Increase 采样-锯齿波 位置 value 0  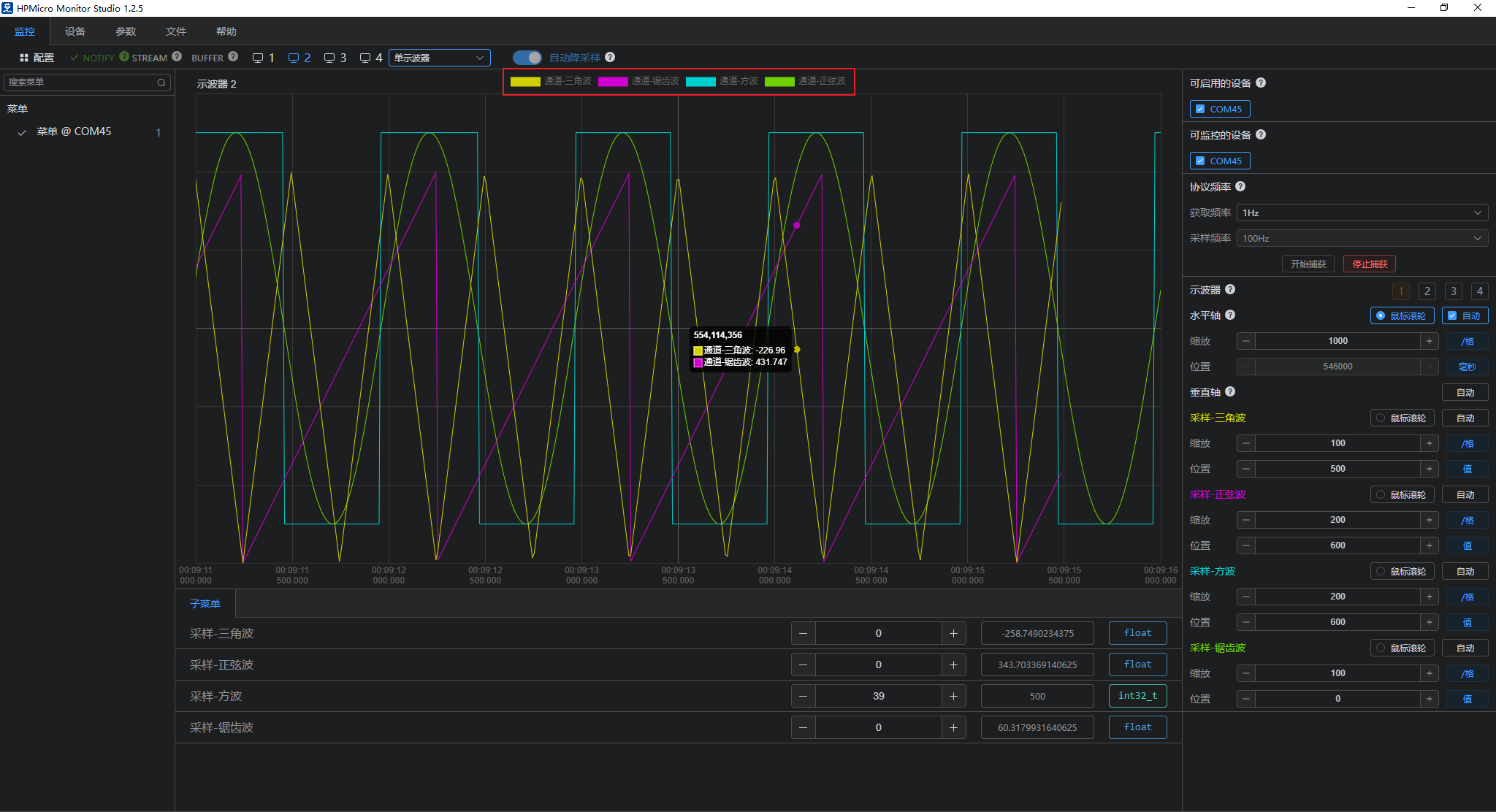click(x=1430, y=699)
